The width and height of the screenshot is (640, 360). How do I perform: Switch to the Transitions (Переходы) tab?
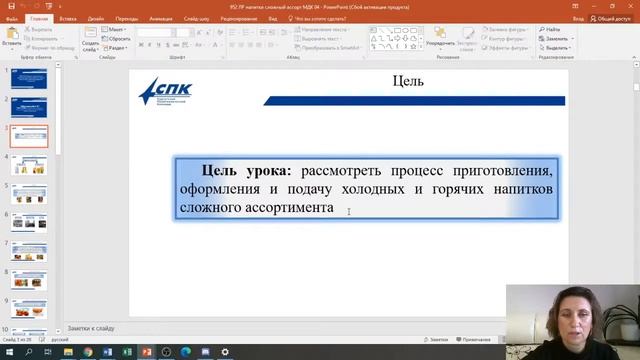(127, 19)
